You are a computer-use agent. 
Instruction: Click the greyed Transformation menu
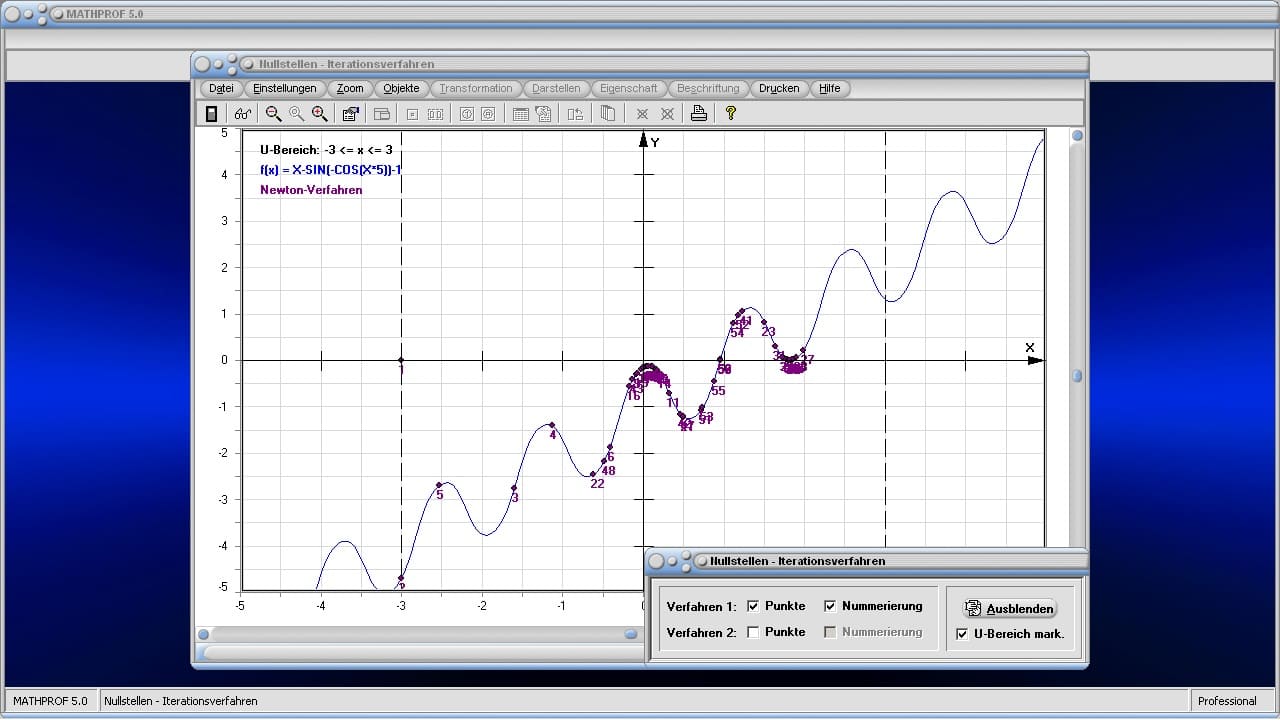[x=476, y=88]
